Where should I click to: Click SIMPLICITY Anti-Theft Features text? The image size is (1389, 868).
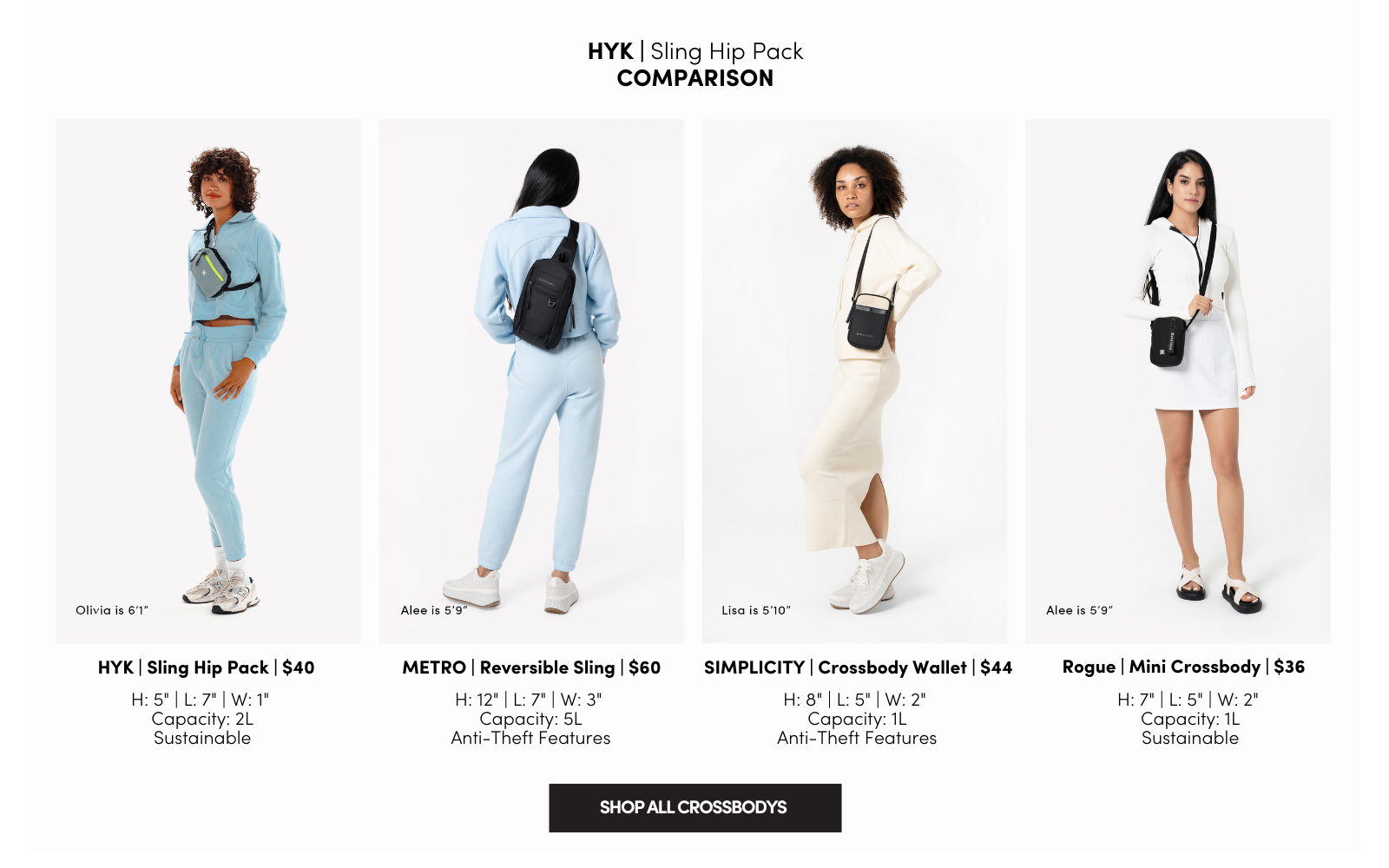(x=857, y=738)
